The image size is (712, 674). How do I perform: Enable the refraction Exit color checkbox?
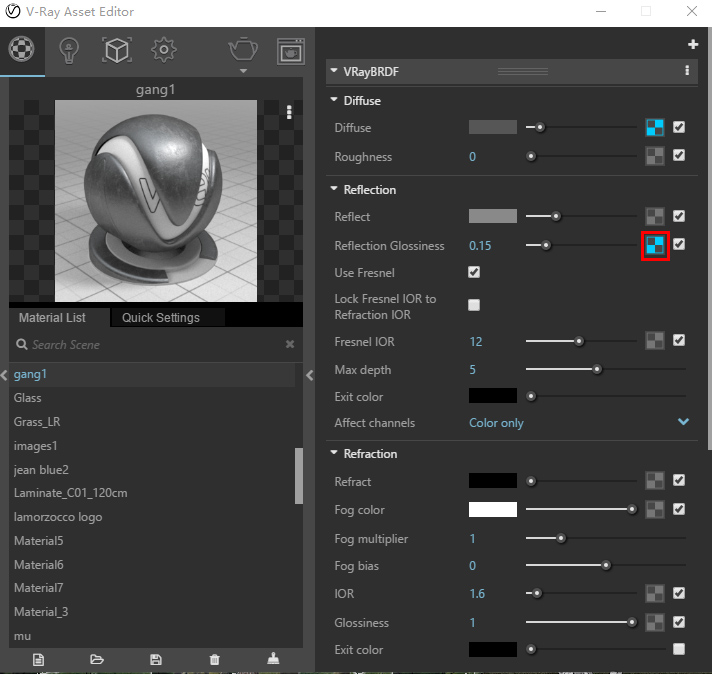[678, 649]
